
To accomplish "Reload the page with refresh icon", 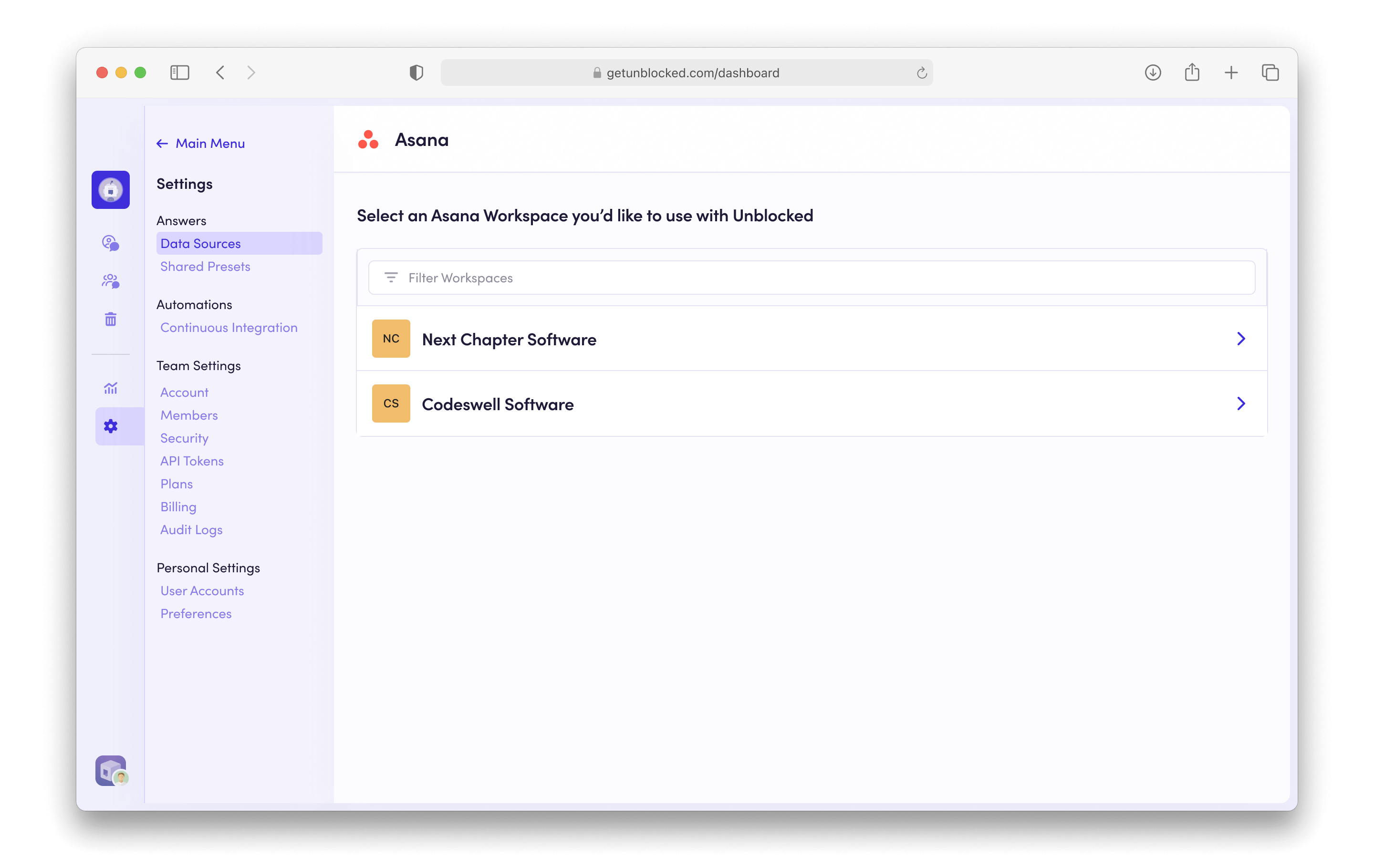I will coord(922,73).
